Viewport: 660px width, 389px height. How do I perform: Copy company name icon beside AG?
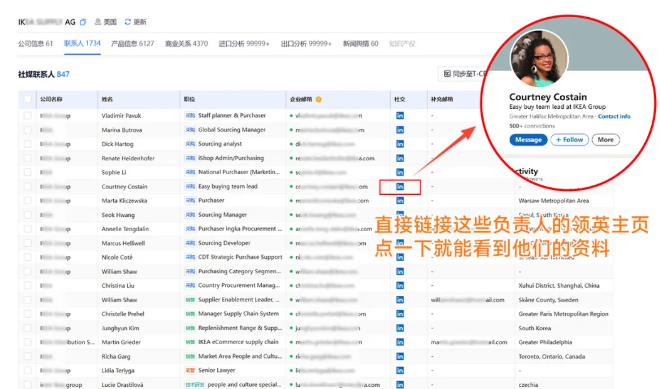(83, 22)
